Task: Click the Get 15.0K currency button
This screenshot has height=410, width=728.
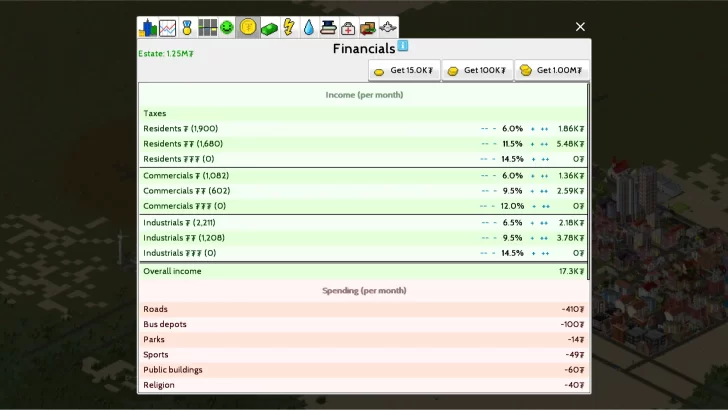Action: pyautogui.click(x=404, y=70)
